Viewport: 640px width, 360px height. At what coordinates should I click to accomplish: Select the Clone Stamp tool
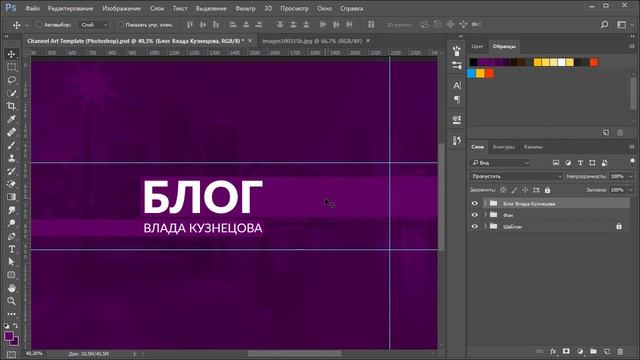[x=11, y=158]
